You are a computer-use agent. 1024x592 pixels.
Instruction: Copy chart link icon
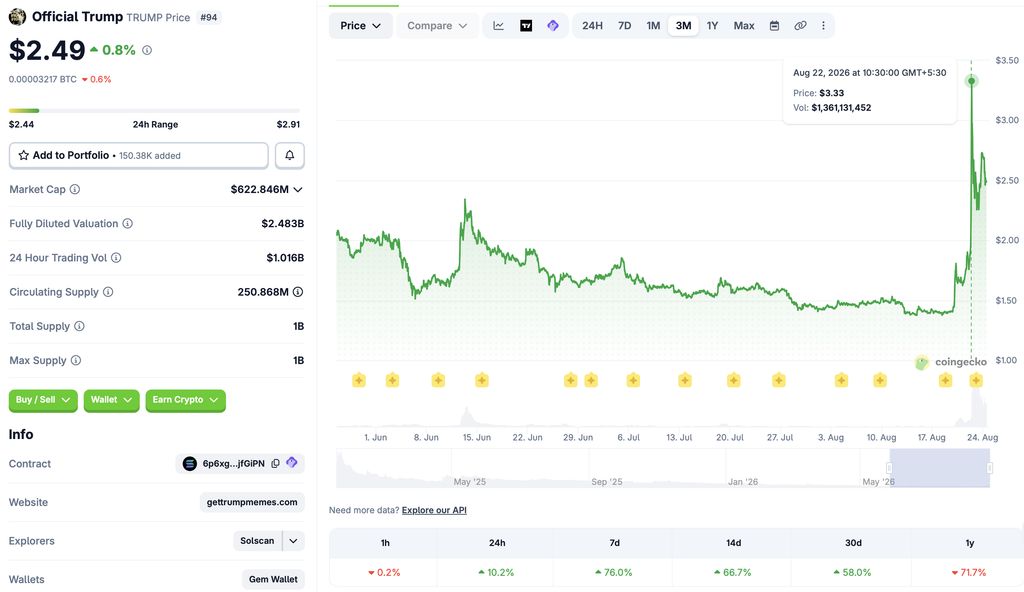(x=800, y=25)
